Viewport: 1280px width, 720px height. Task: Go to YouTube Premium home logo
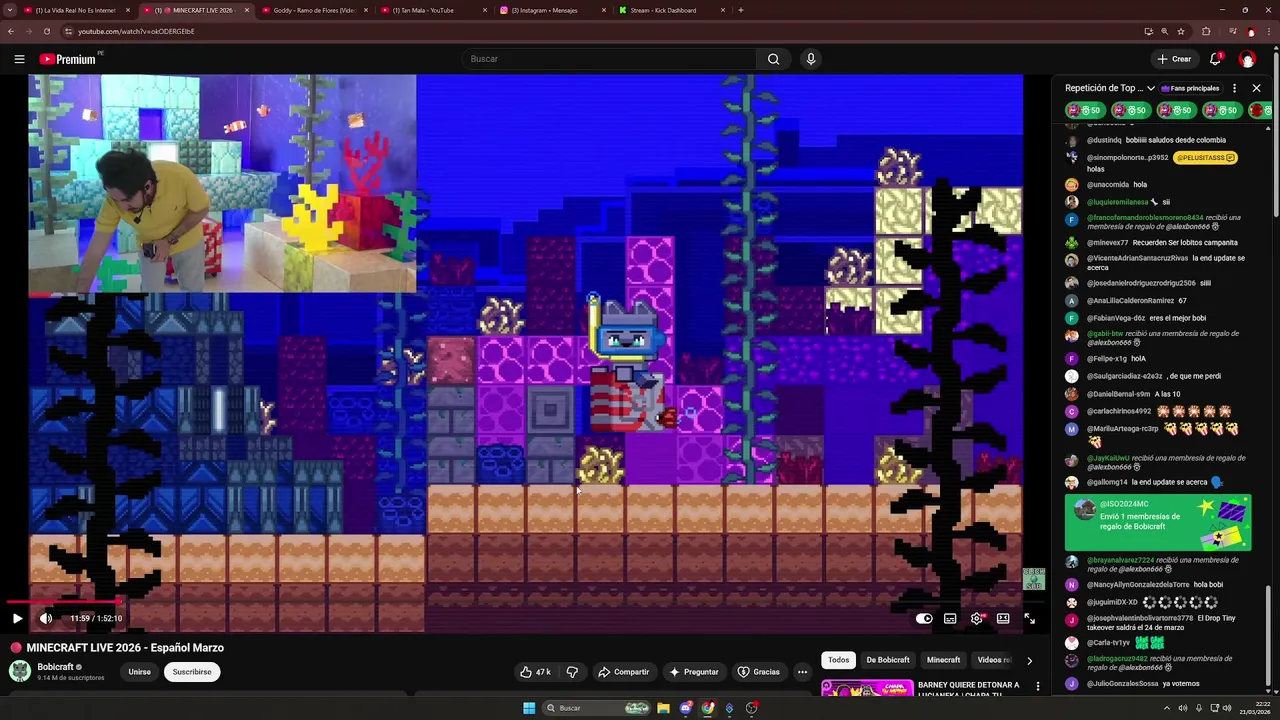[x=68, y=59]
